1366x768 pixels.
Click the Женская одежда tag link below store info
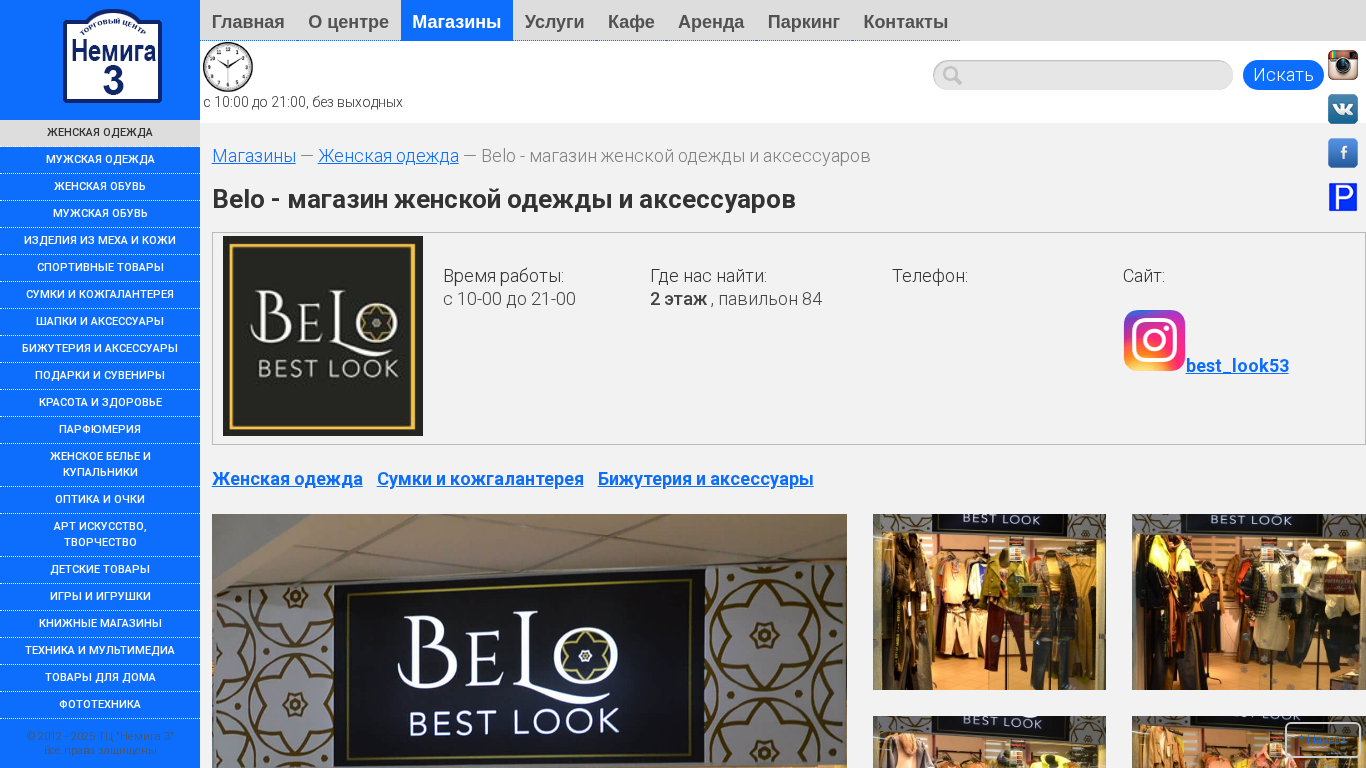[x=287, y=479]
